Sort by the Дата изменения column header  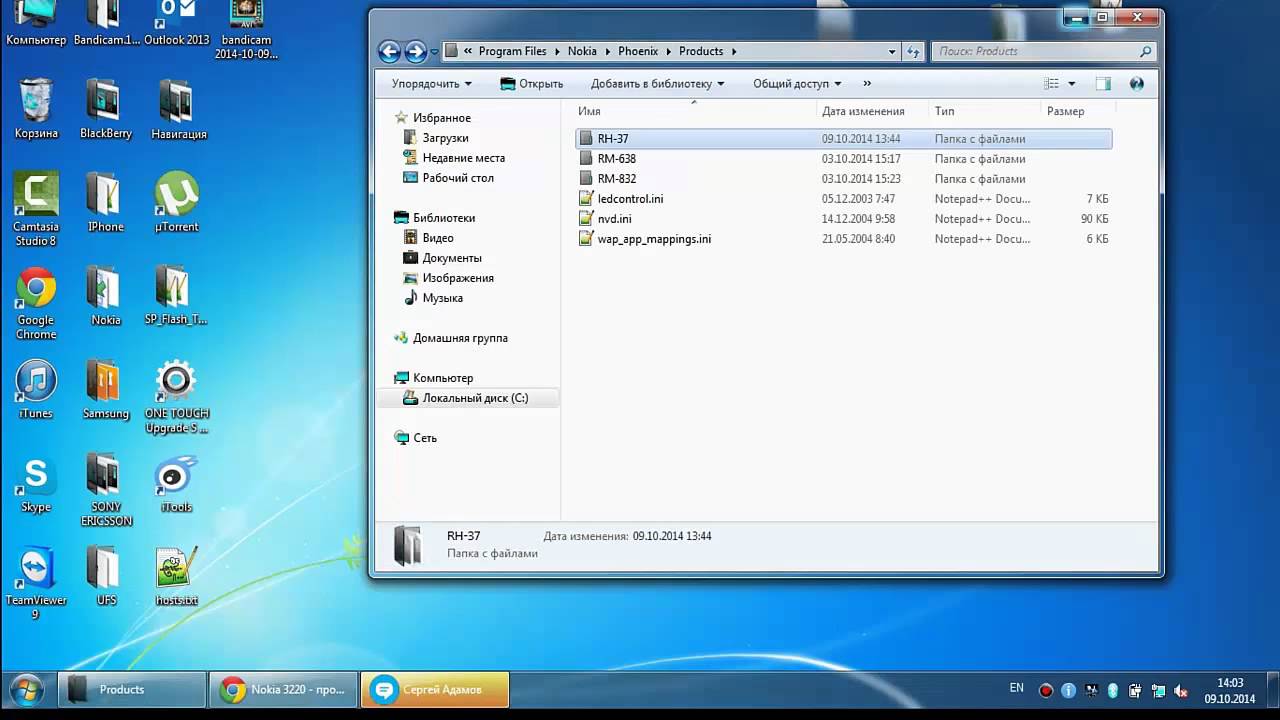pos(873,111)
